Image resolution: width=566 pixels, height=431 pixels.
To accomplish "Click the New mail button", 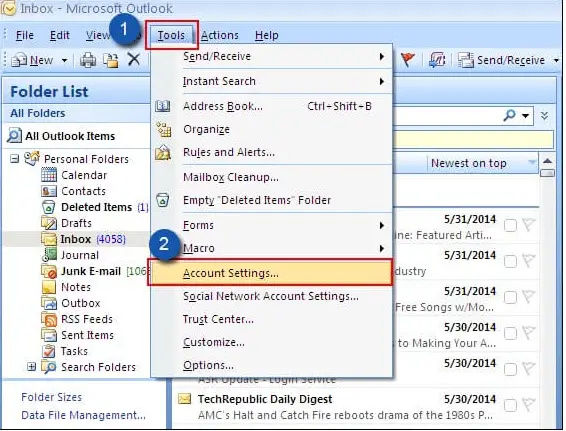I will coord(33,60).
